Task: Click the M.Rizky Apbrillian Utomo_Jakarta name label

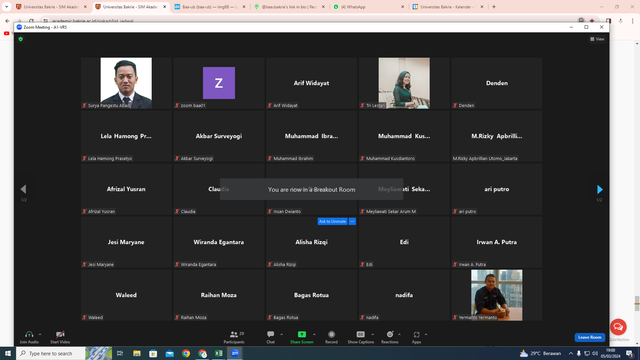Action: click(x=485, y=158)
